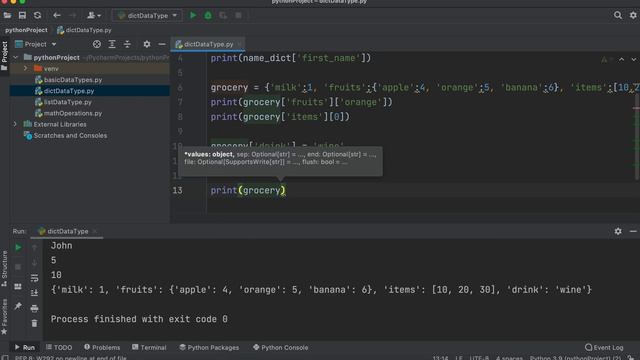640x360 pixels.
Task: Toggle the Favorites side tool window button
Action: (4, 316)
